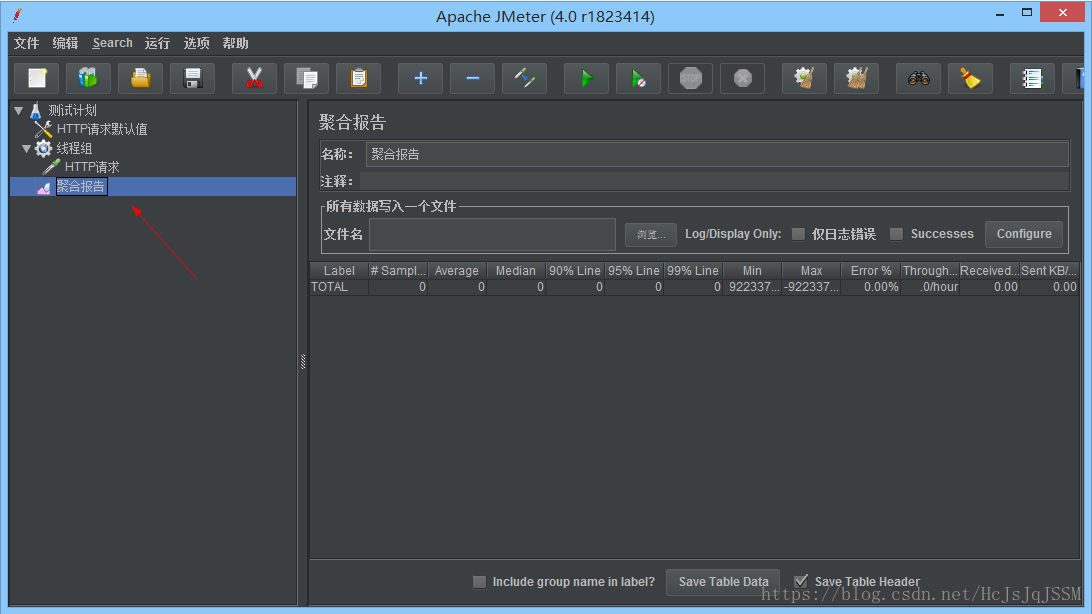Click the Reset Search broom icon
Screen dimensions: 1092x614
[970, 78]
